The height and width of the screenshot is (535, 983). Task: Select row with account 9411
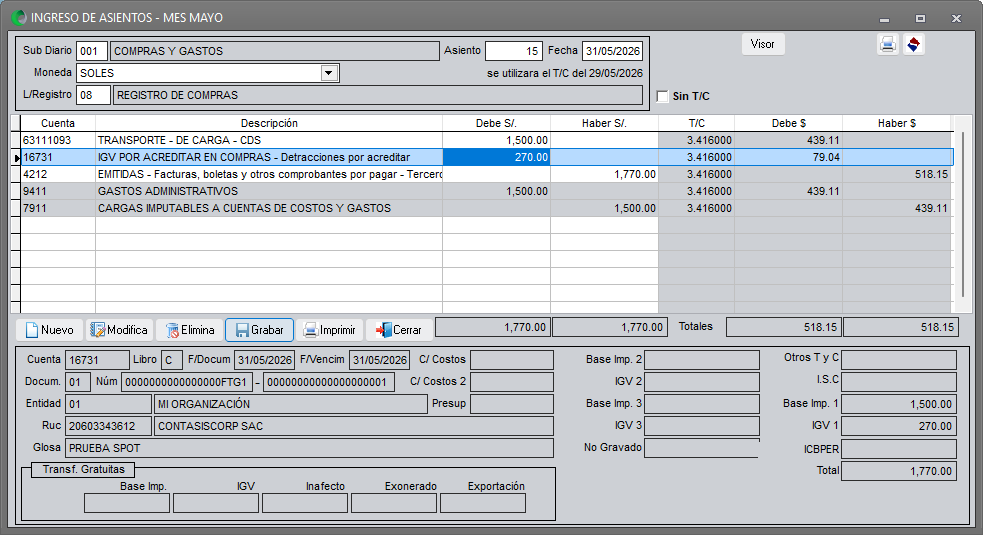point(486,191)
